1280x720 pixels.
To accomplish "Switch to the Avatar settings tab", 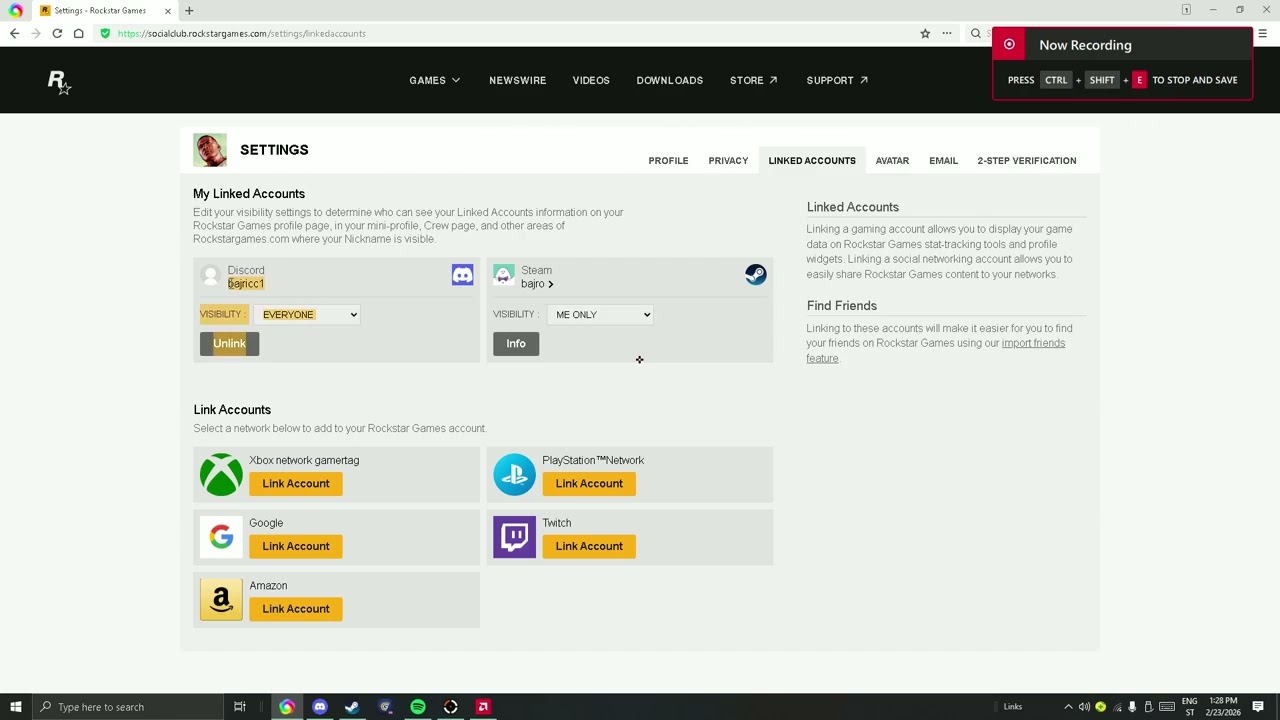I will (x=892, y=160).
